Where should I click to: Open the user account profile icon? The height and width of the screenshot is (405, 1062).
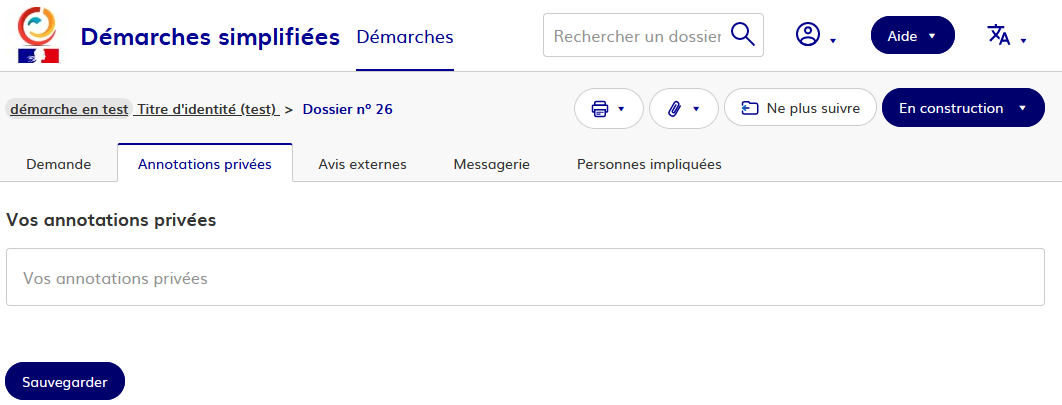point(807,35)
